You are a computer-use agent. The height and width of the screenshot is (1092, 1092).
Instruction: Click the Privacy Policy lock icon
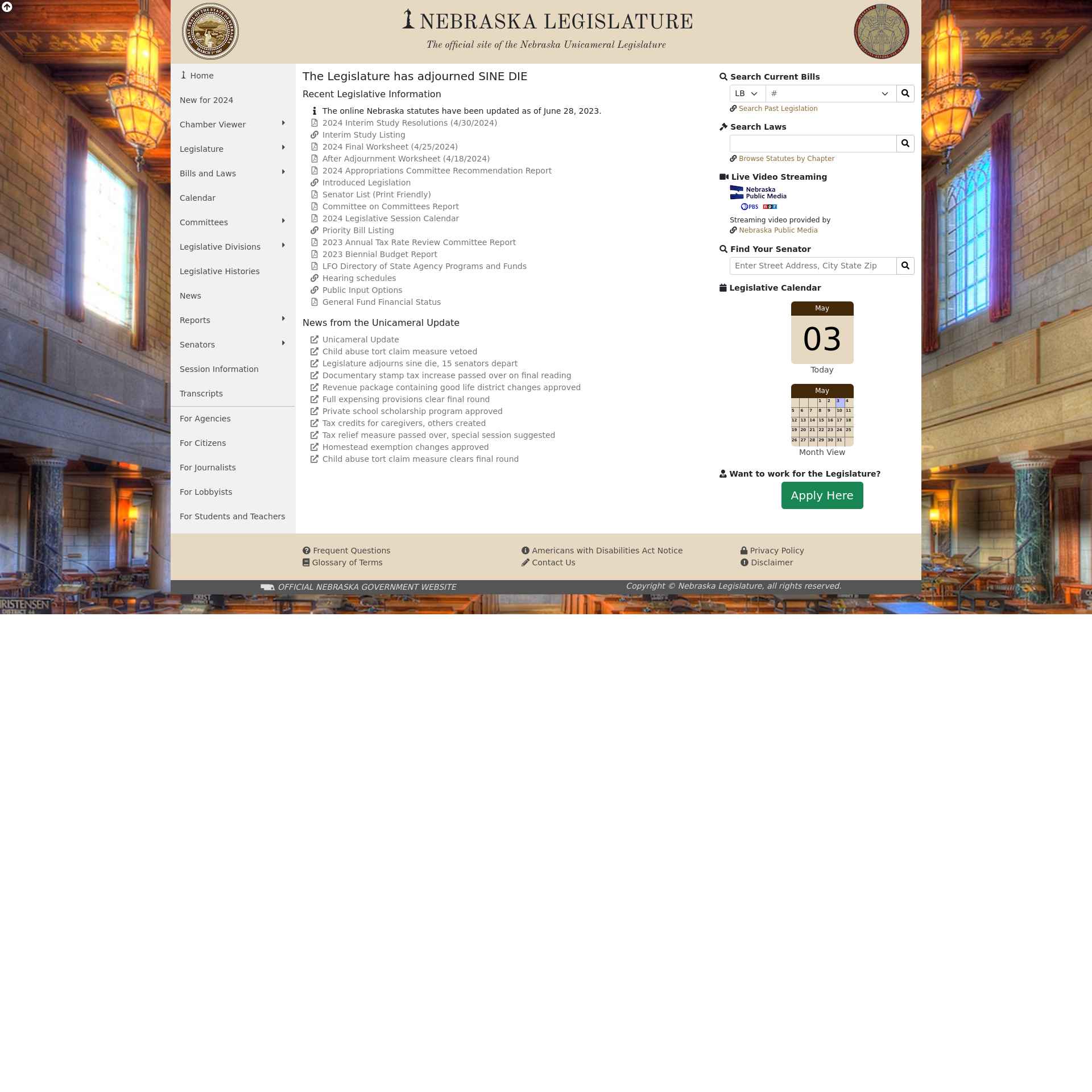click(744, 550)
